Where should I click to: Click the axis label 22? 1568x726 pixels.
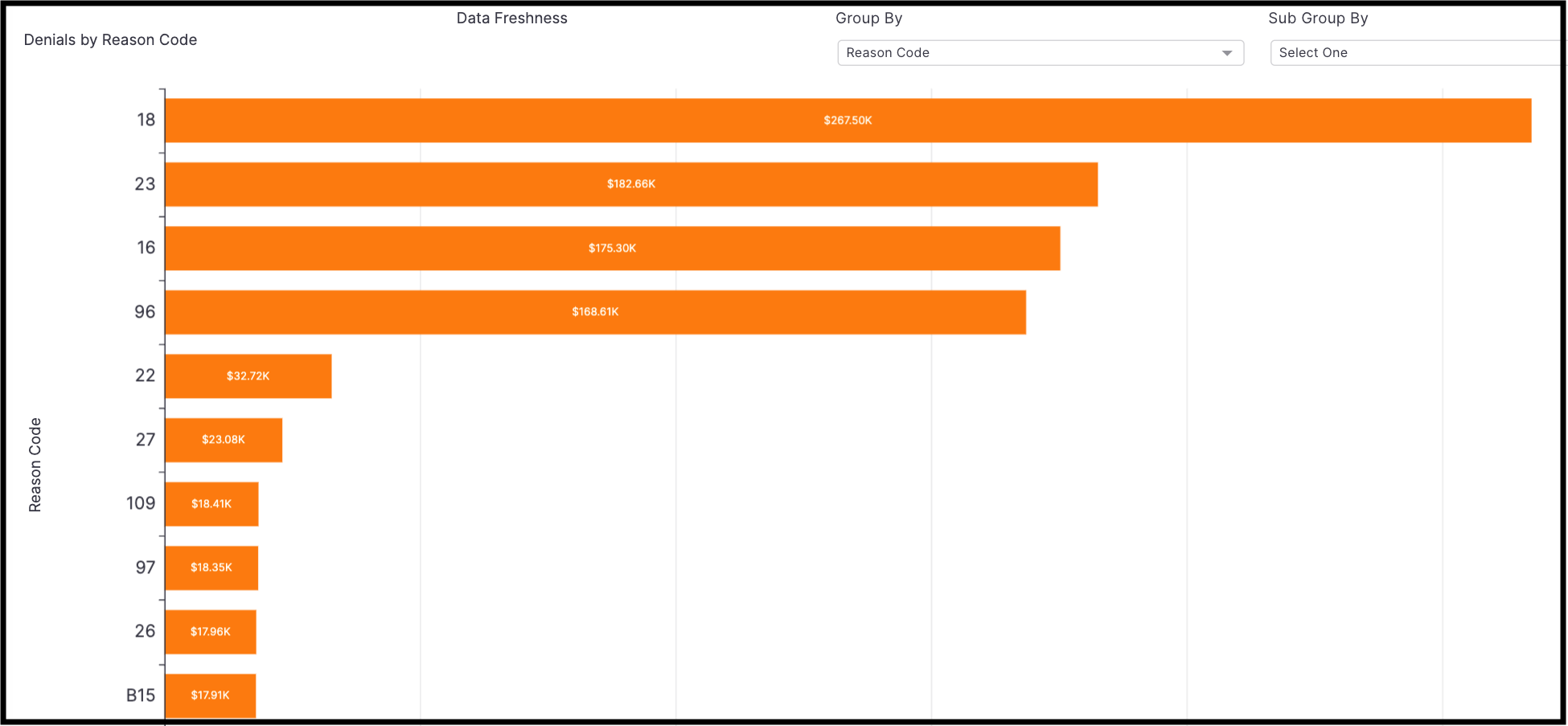point(145,375)
